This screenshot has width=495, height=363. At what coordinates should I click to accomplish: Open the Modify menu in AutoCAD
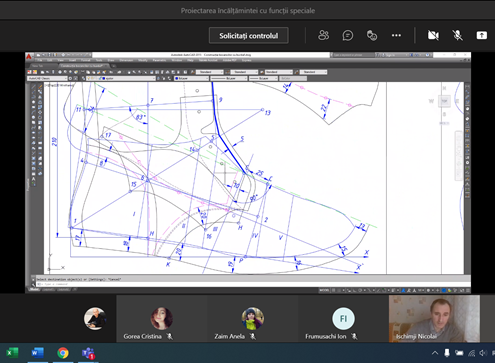(143, 60)
